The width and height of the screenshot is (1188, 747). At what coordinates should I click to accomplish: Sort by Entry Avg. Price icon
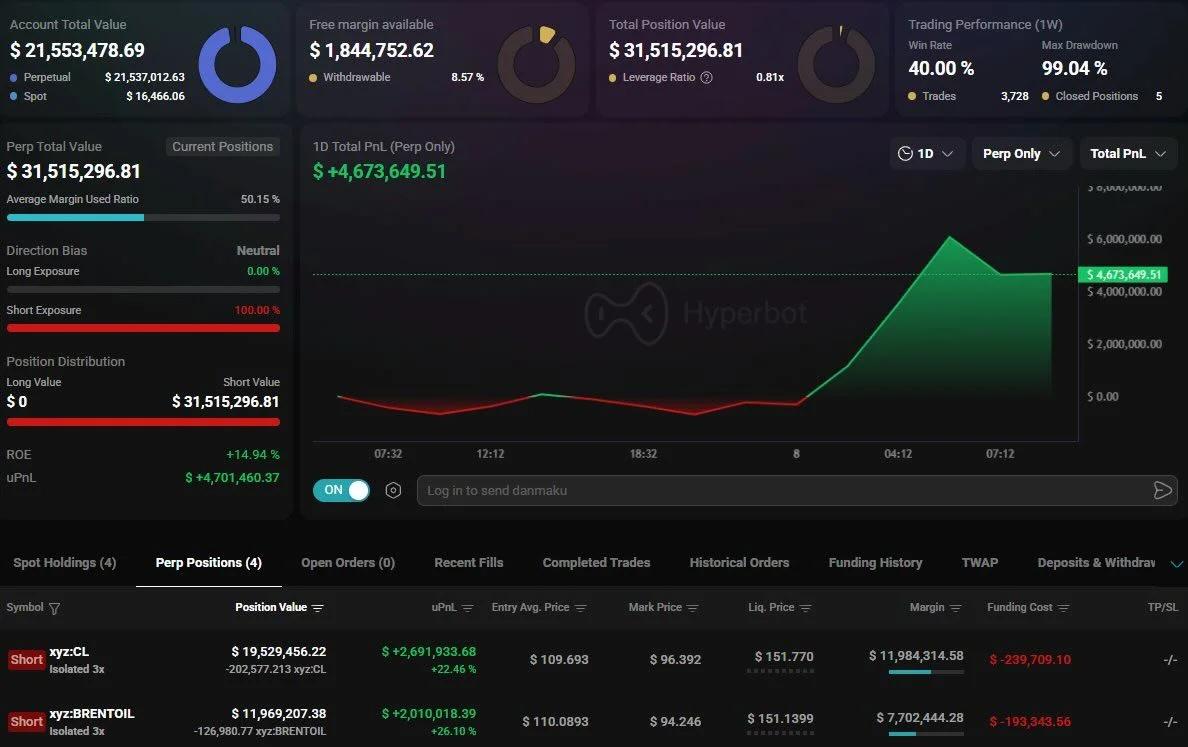[x=581, y=608]
